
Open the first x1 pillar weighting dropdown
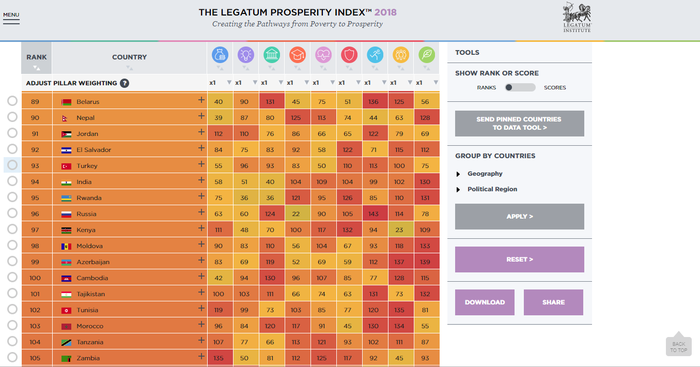(220, 83)
